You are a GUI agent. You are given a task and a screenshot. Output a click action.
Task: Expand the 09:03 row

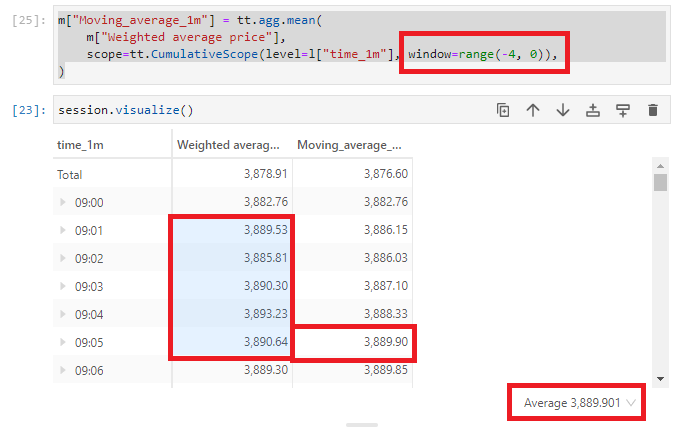(63, 286)
